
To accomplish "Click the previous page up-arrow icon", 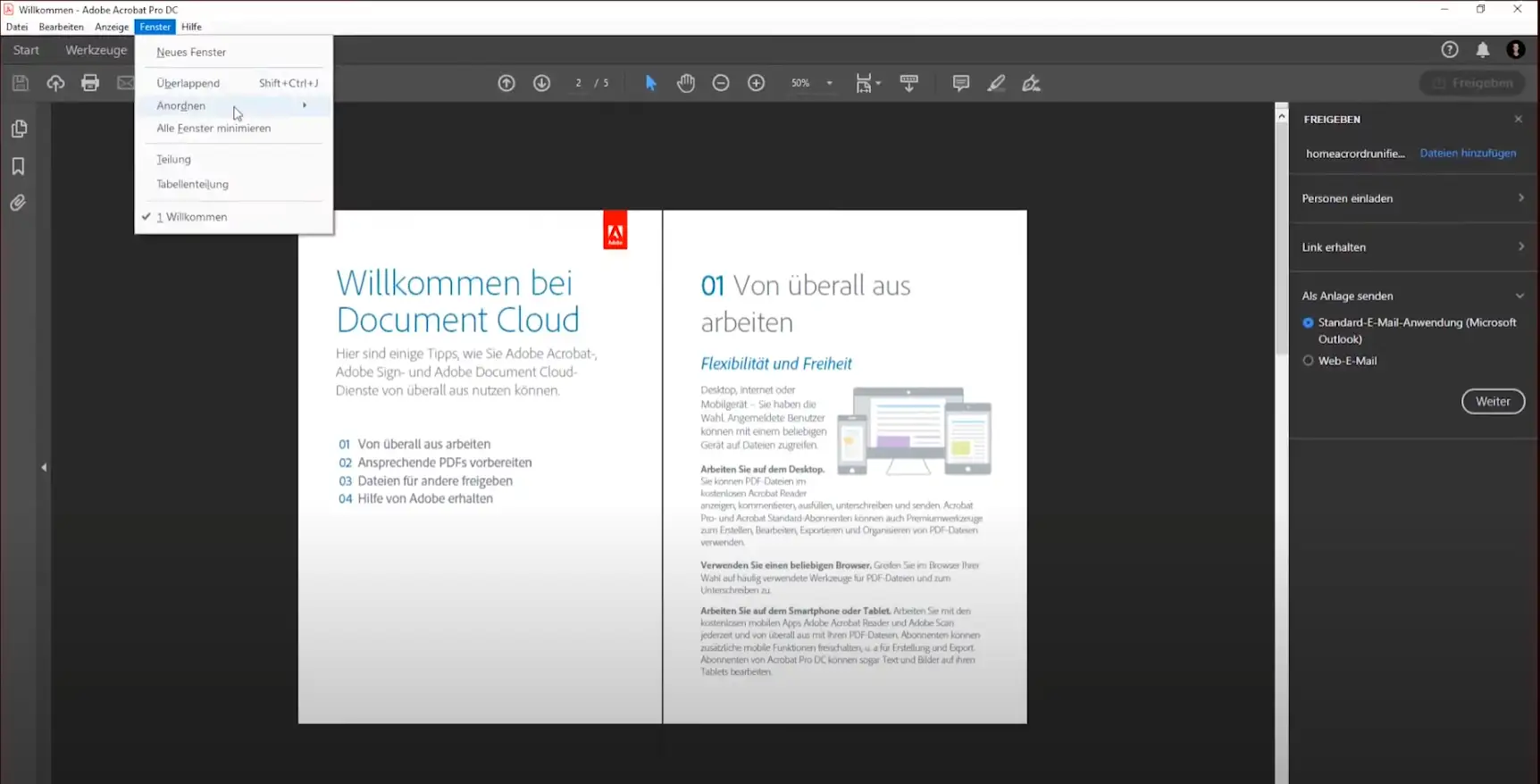I will click(x=506, y=83).
